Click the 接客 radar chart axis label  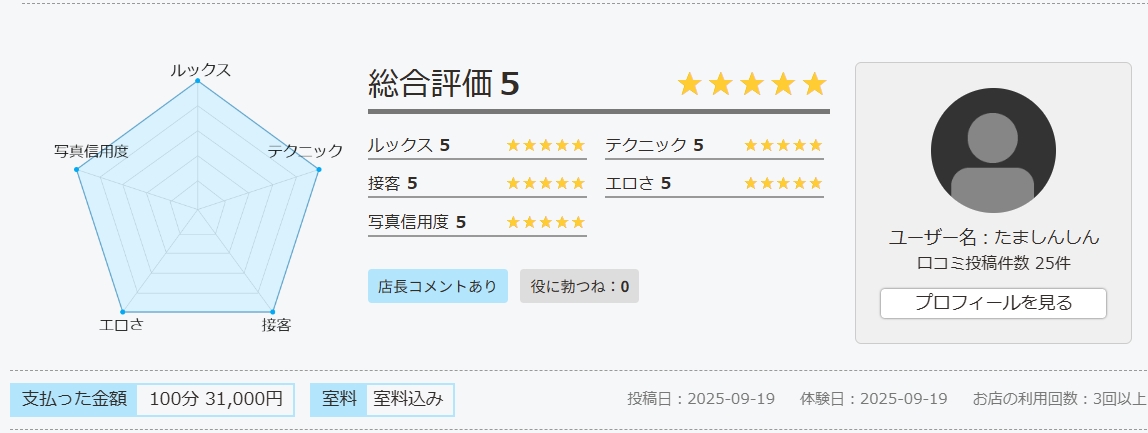[x=276, y=324]
